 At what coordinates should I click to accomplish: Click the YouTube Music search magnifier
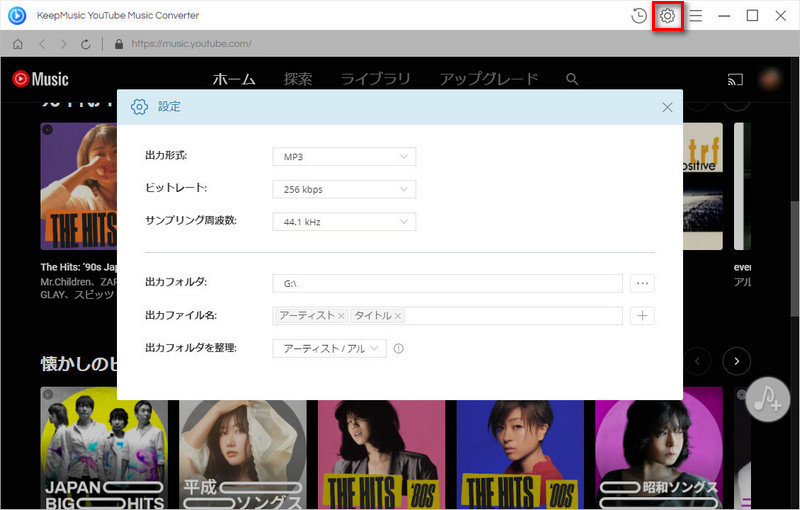click(x=572, y=79)
